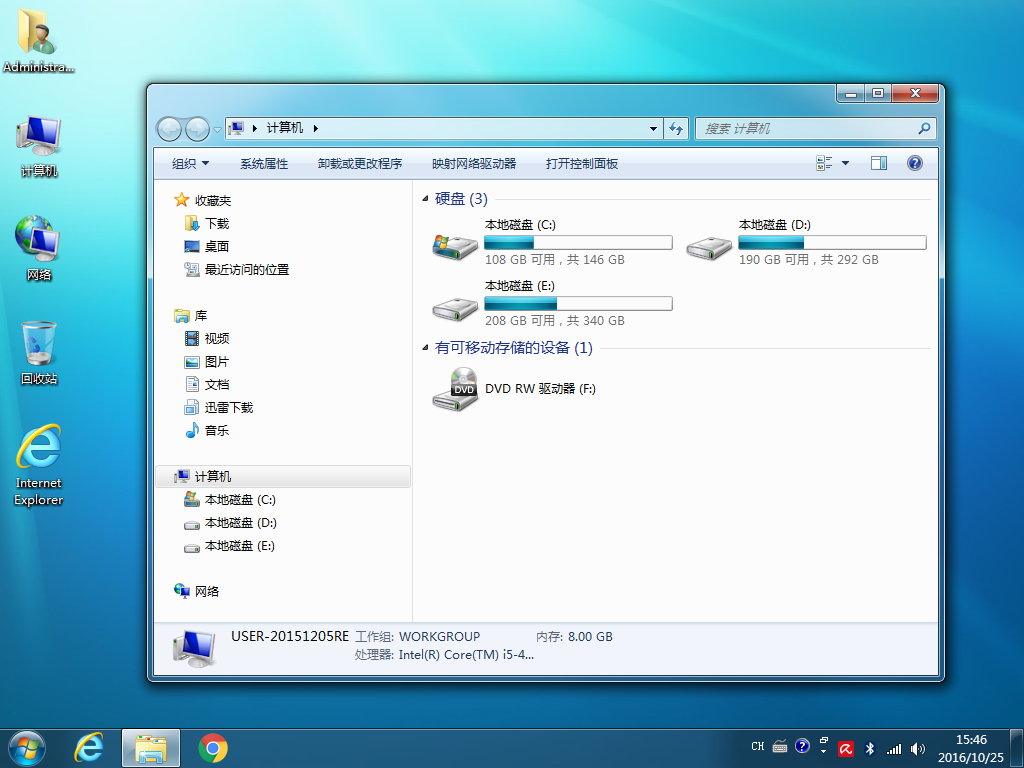Toggle the preview pane button
The image size is (1024, 768).
coord(879,163)
